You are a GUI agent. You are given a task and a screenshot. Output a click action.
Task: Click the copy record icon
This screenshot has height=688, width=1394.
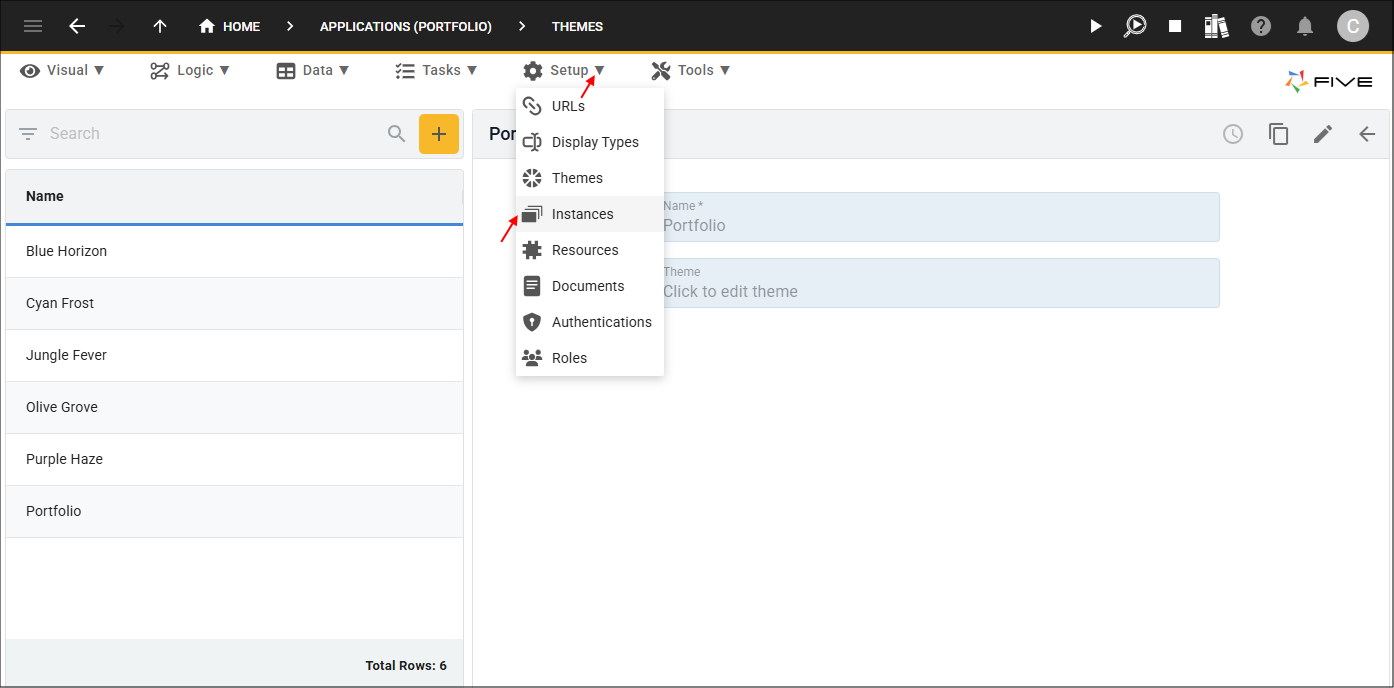(1278, 134)
